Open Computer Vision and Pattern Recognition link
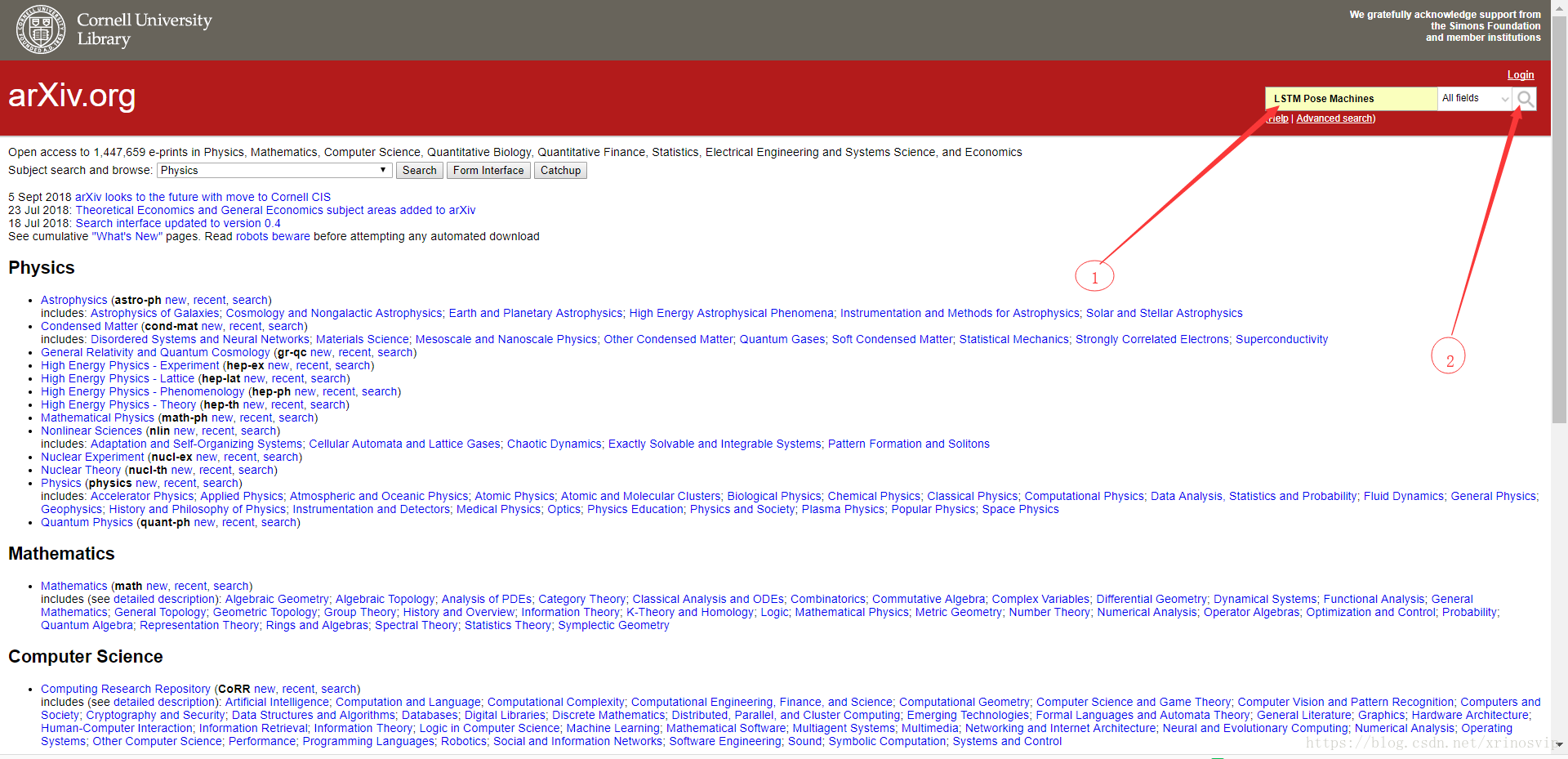Viewport: 1568px width, 759px height. coord(1346,702)
